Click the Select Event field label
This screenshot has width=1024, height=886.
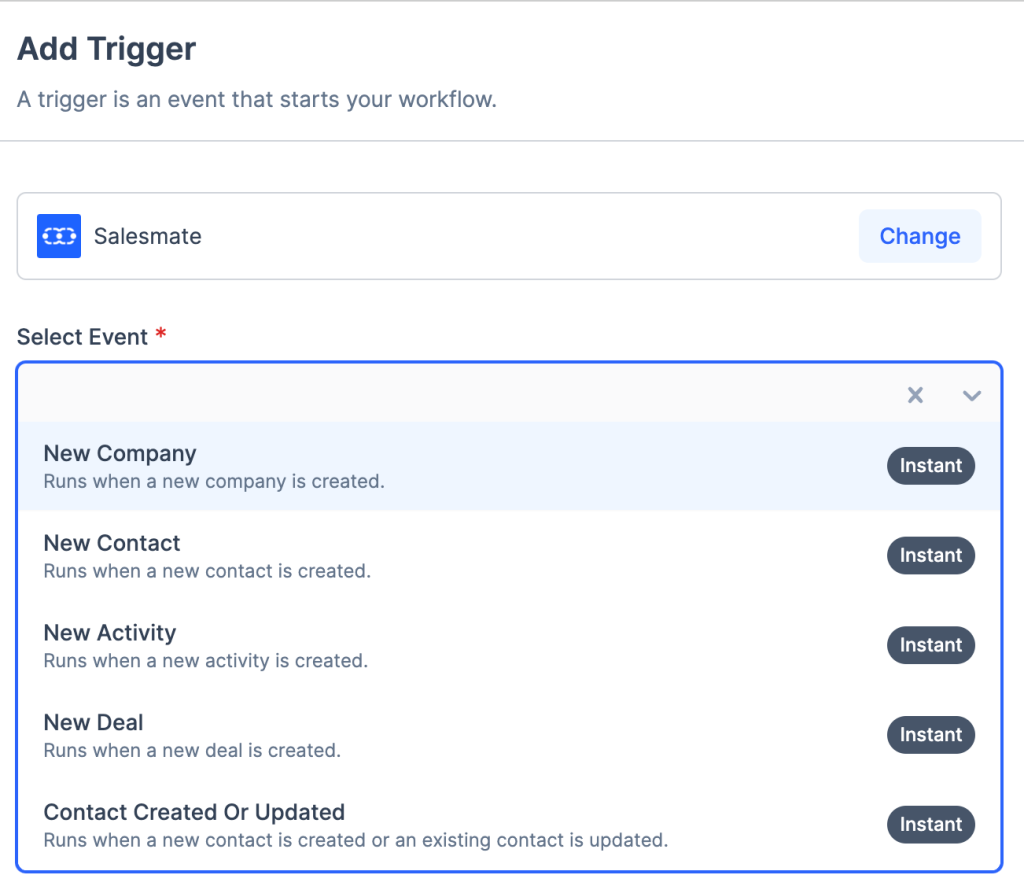click(83, 337)
